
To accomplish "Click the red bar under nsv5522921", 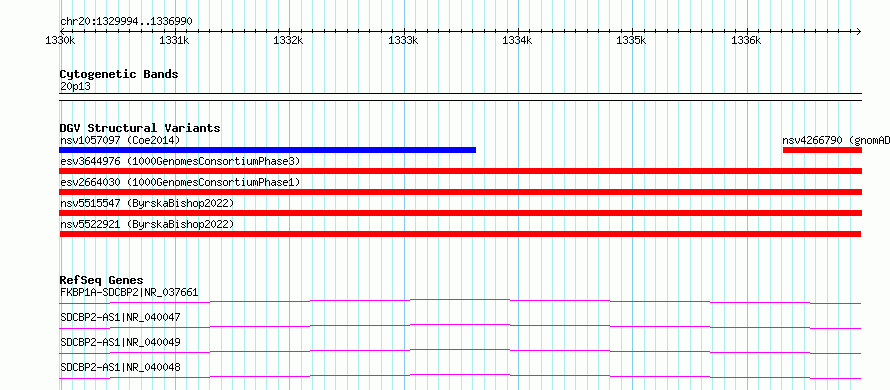I will (460, 234).
